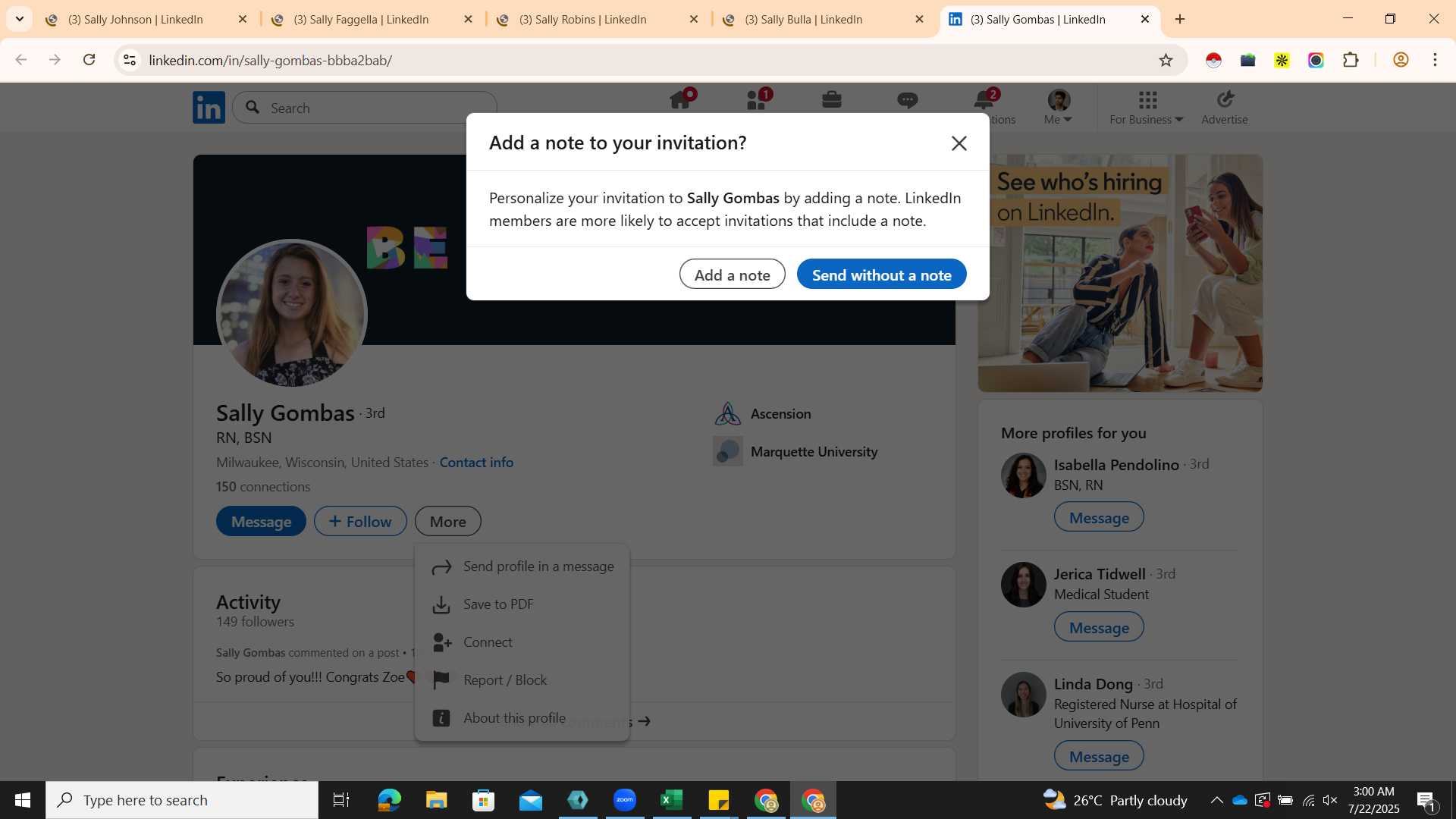Switch to Sally Faggella tab

[361, 20]
